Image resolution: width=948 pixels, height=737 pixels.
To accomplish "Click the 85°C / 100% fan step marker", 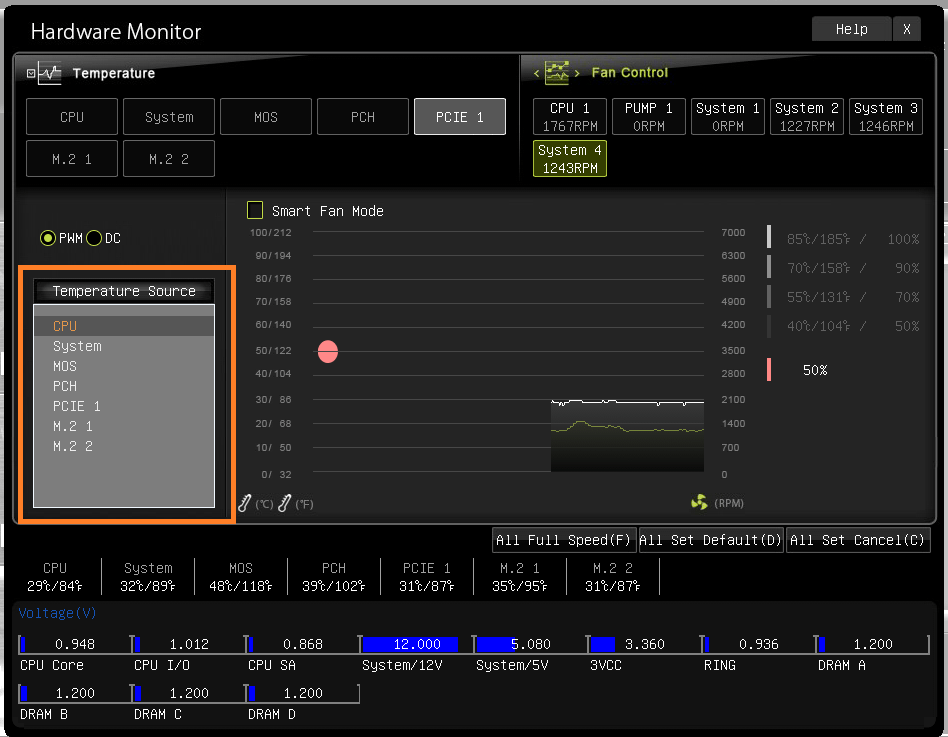I will pos(769,236).
